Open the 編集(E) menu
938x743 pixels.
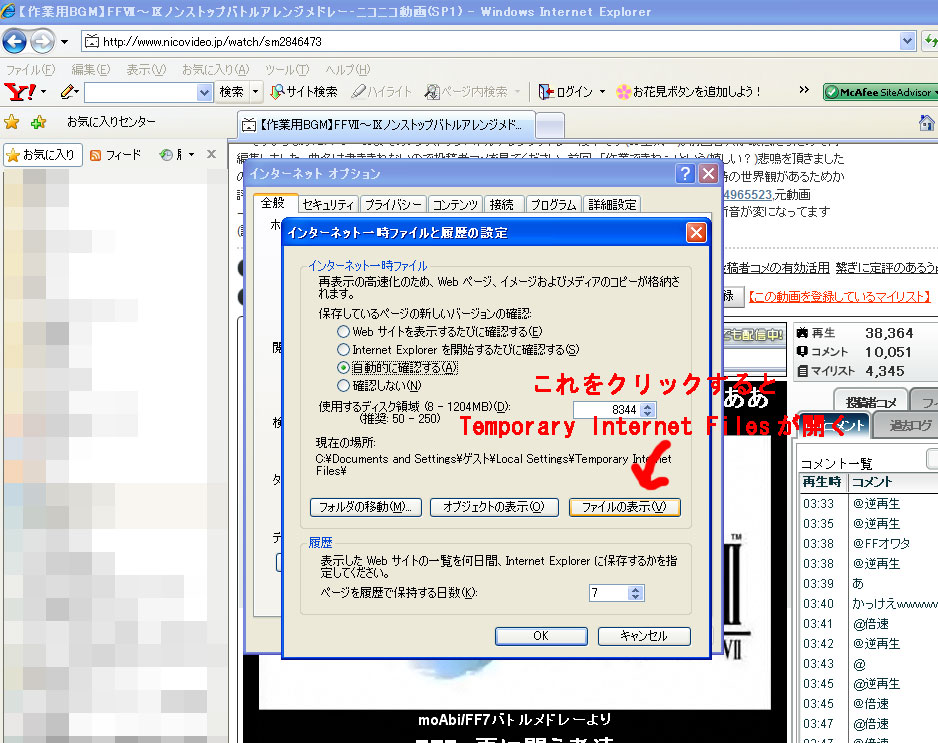(x=90, y=70)
